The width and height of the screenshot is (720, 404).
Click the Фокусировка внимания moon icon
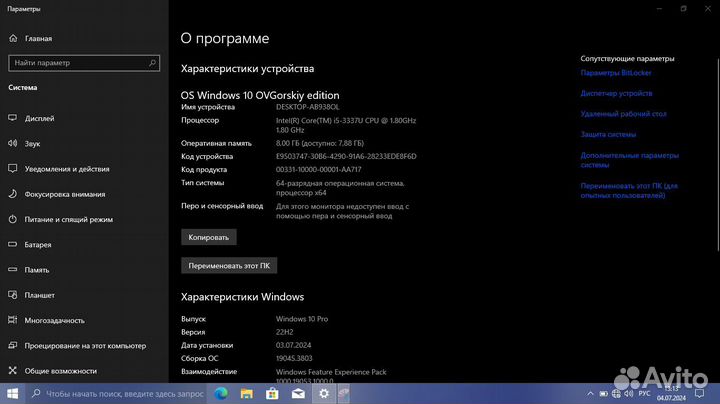pyautogui.click(x=13, y=194)
